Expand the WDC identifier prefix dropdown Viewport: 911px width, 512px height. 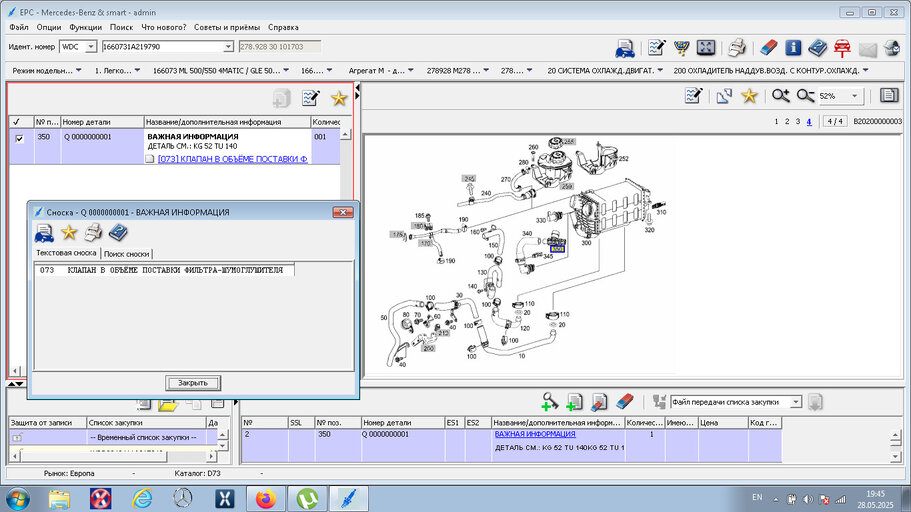(x=91, y=46)
